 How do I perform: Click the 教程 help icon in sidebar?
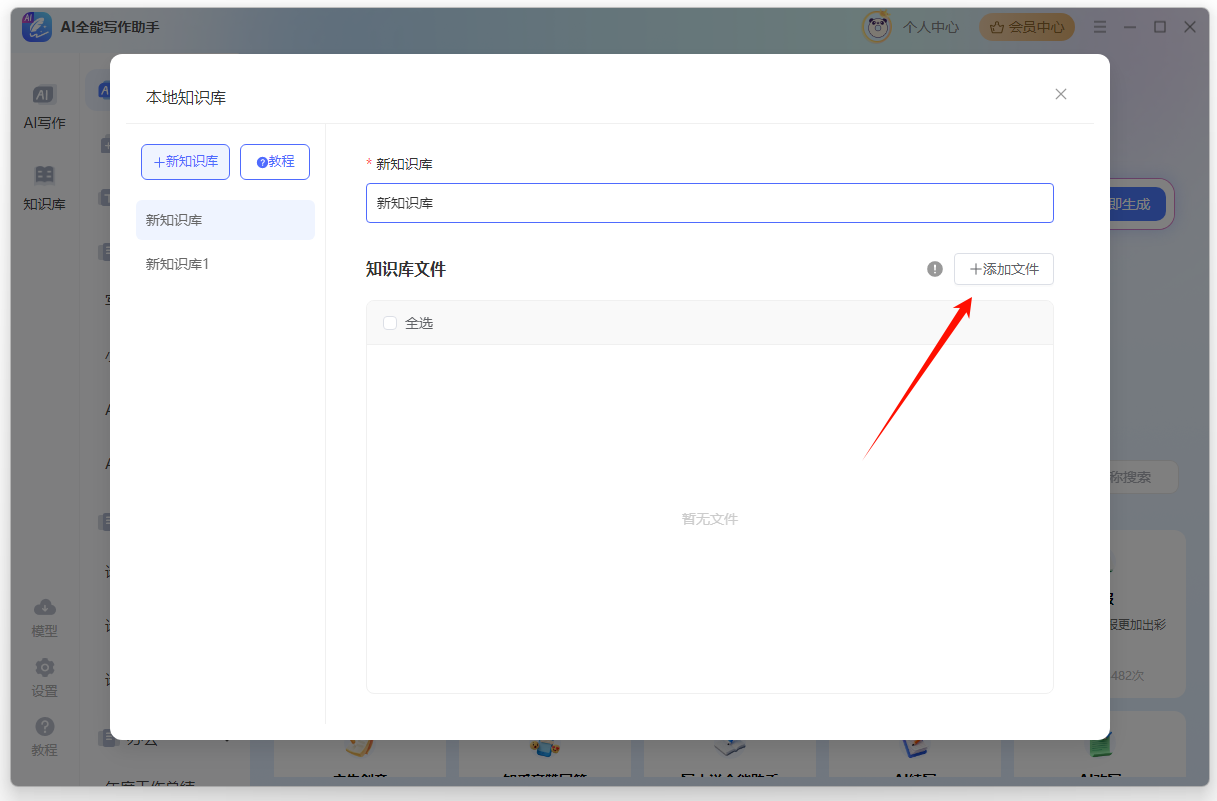click(x=44, y=727)
